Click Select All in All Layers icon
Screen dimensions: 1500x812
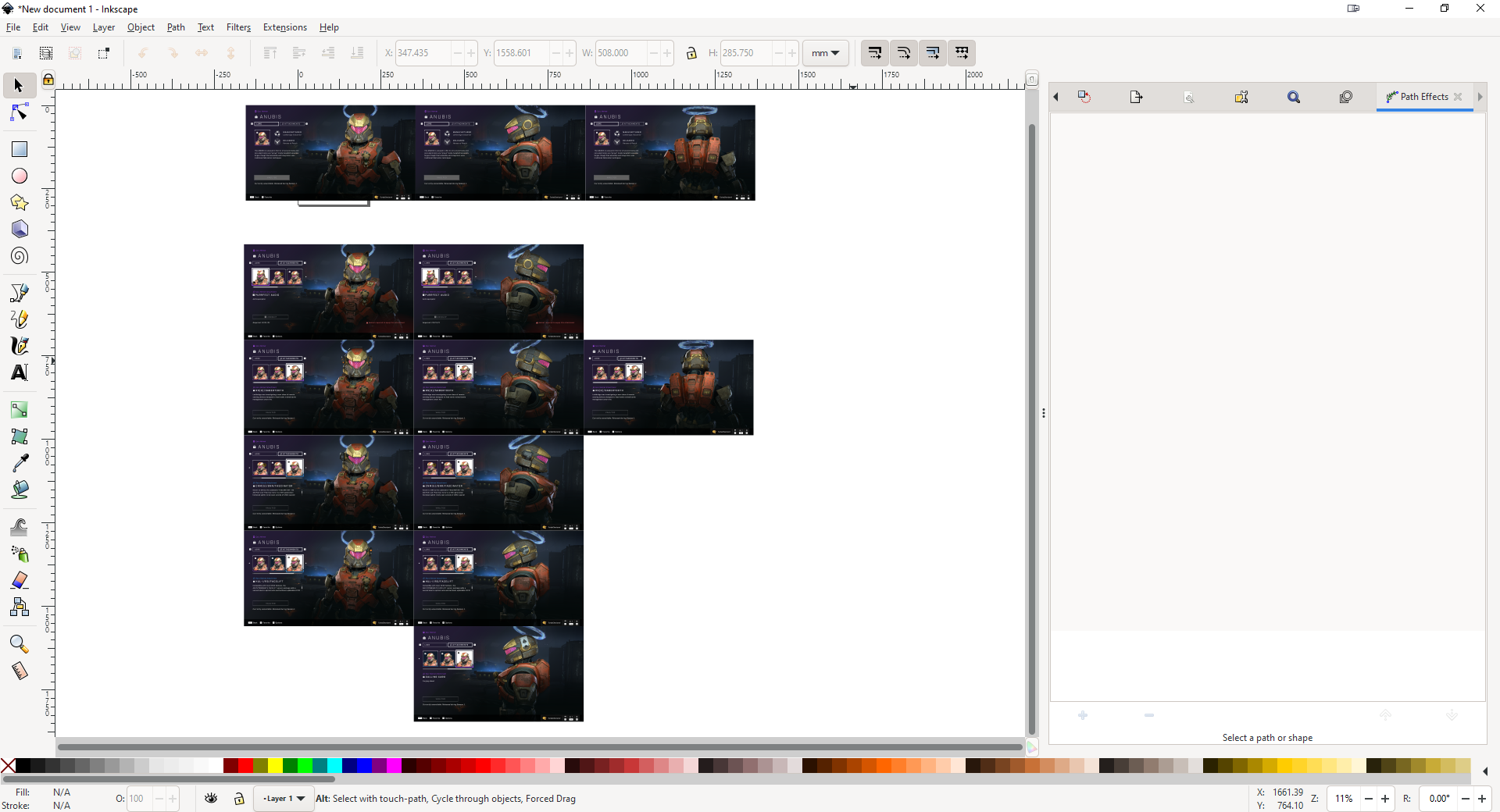point(46,53)
